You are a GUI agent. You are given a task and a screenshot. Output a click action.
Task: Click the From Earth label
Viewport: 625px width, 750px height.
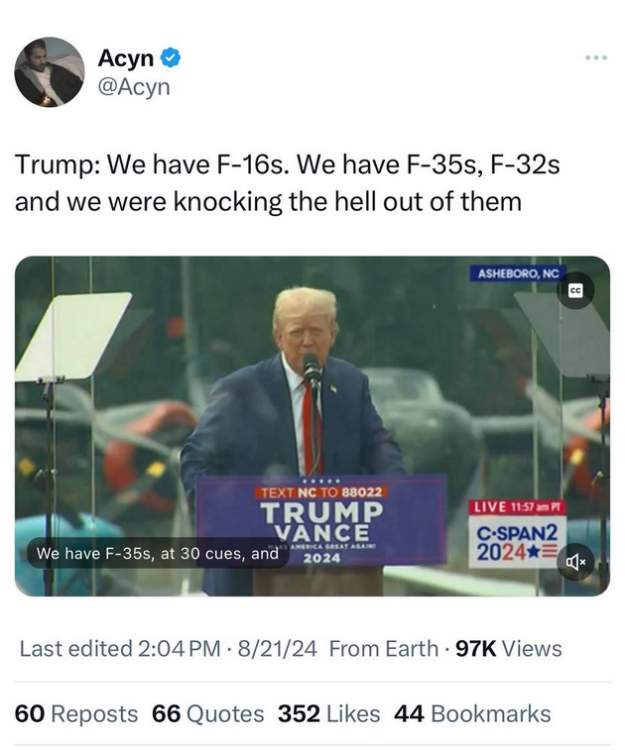(384, 649)
